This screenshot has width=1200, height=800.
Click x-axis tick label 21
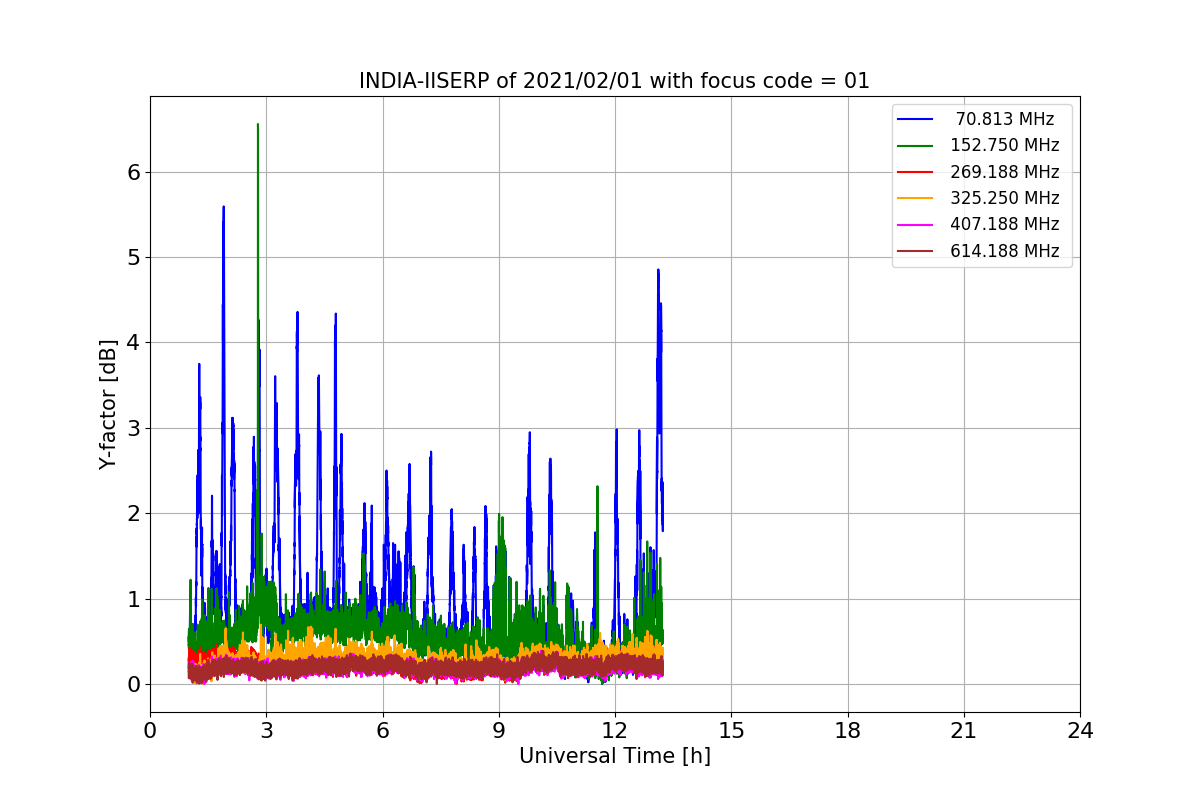pos(964,731)
